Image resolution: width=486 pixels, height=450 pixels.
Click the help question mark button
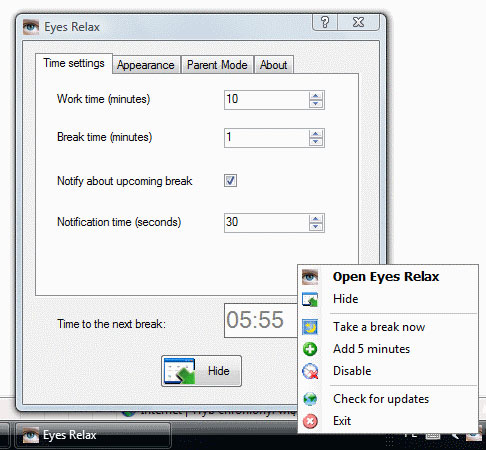pyautogui.click(x=325, y=22)
